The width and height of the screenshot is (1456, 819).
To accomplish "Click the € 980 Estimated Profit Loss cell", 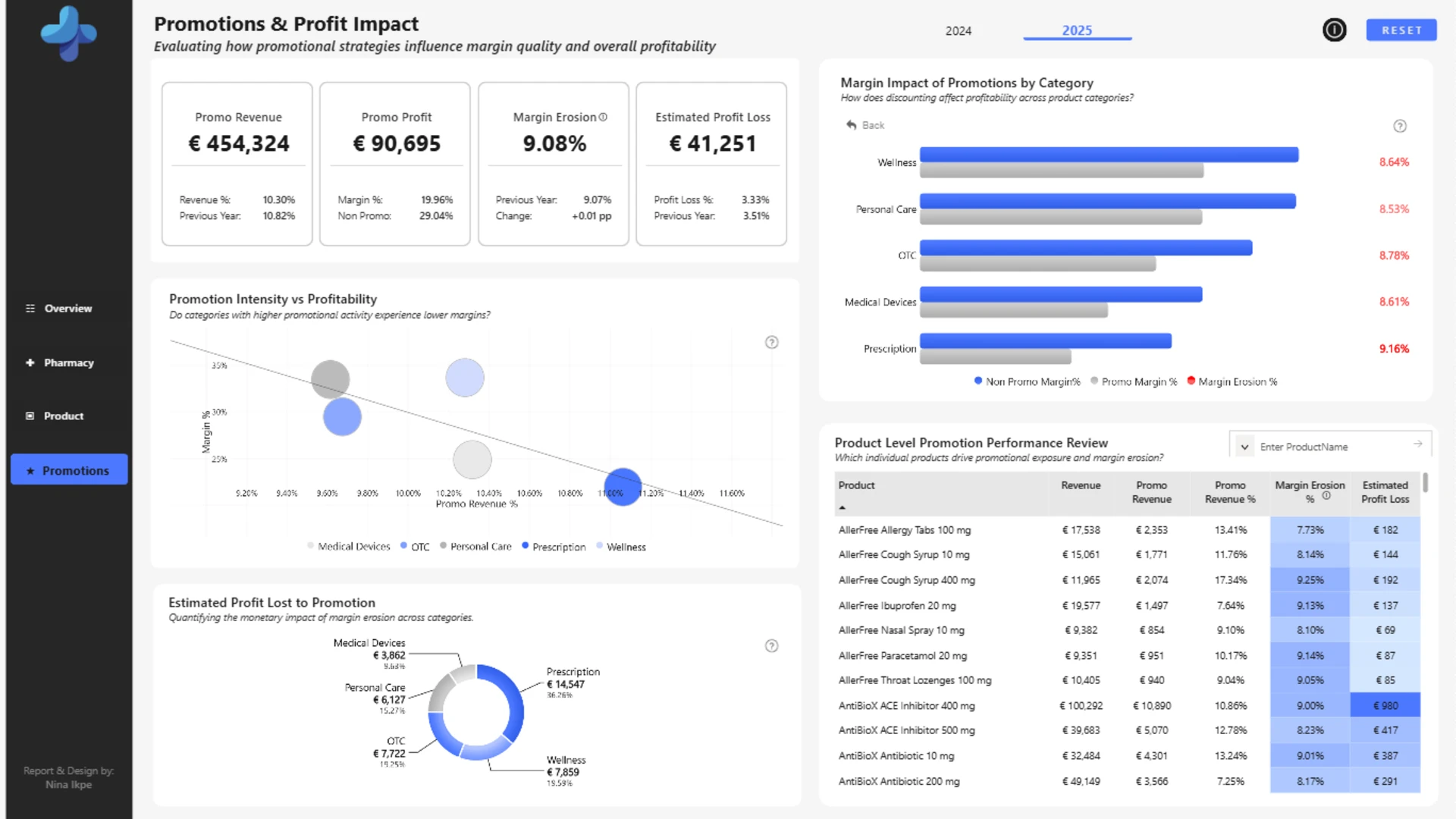I will point(1385,706).
